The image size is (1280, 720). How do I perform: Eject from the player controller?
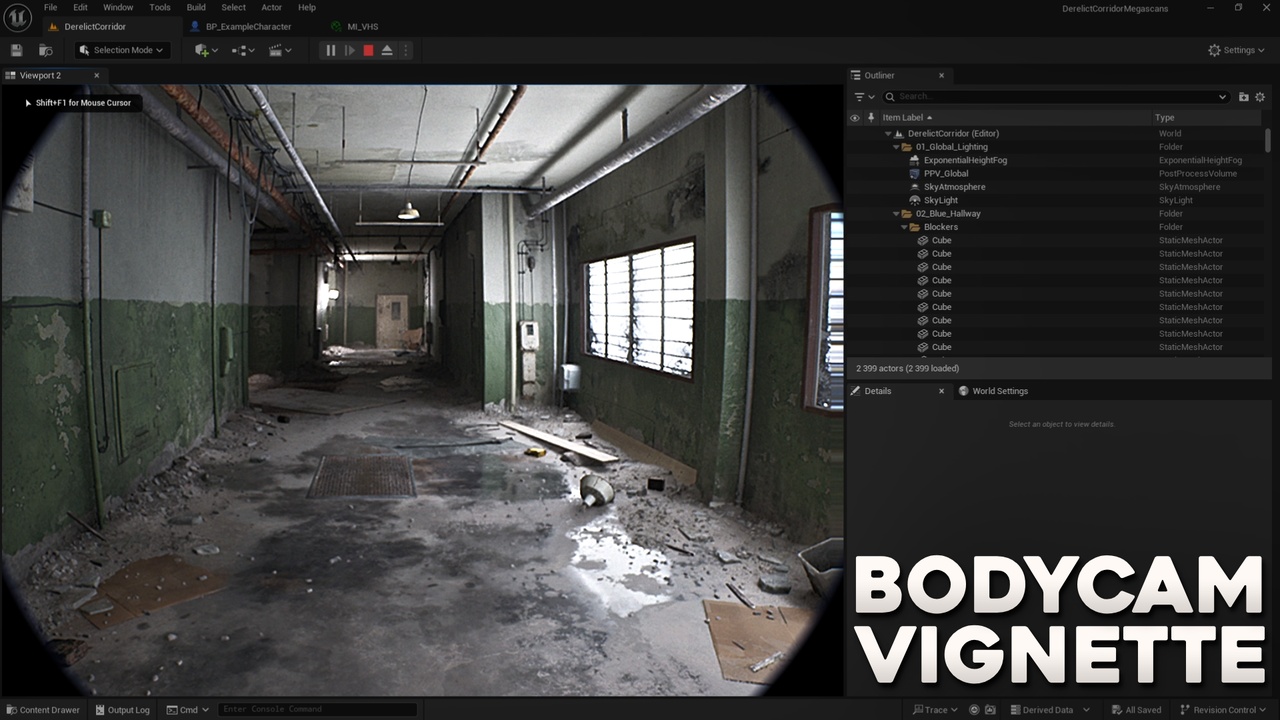[x=387, y=50]
